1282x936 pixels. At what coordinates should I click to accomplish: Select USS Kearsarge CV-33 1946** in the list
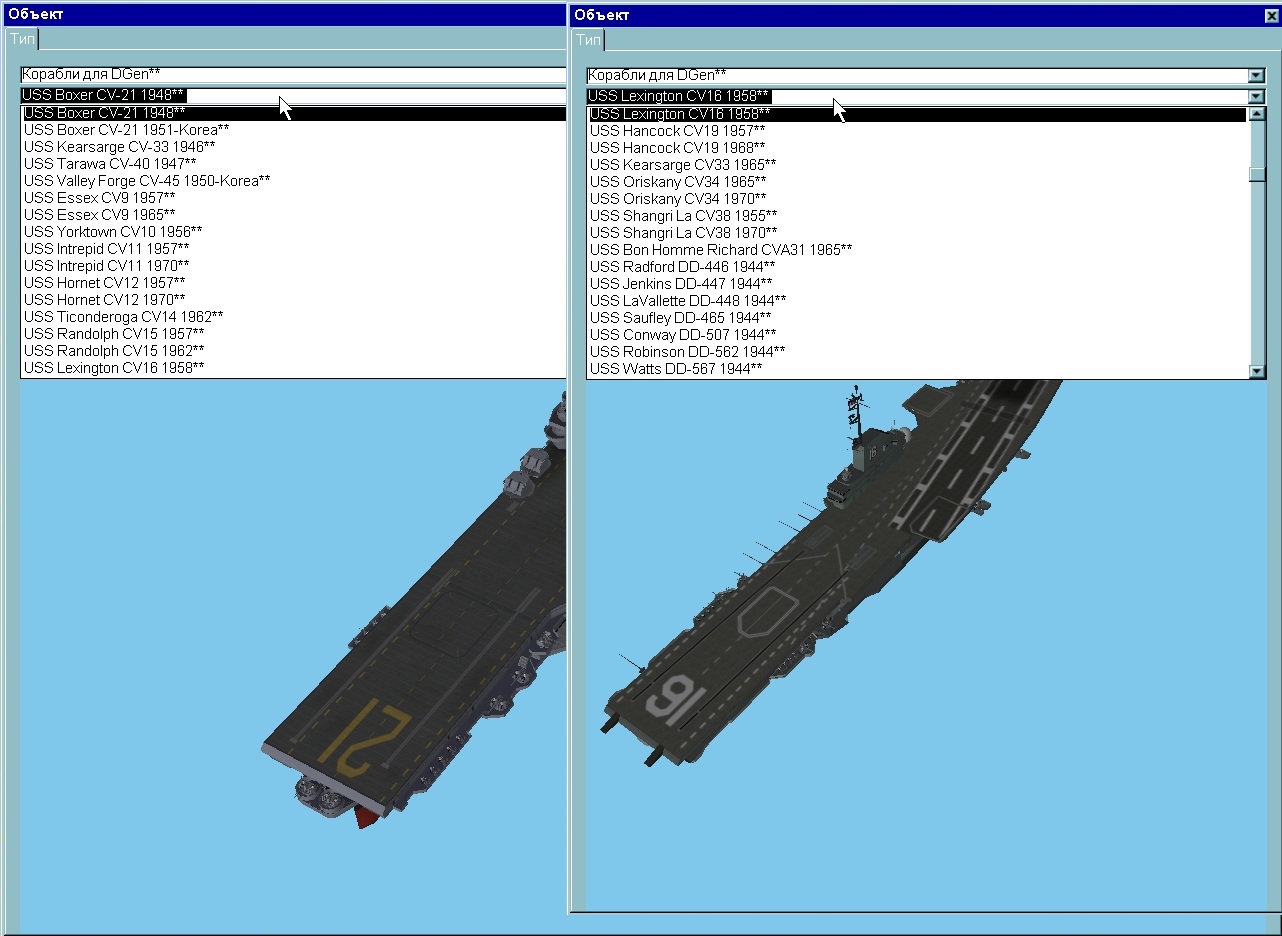tap(293, 147)
